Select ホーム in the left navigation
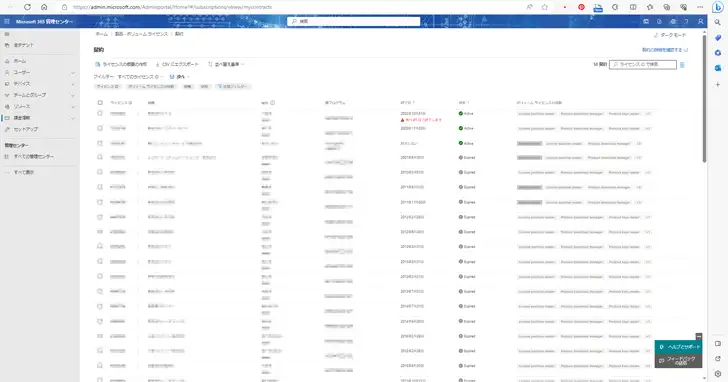This screenshot has height=382, width=728. point(20,61)
